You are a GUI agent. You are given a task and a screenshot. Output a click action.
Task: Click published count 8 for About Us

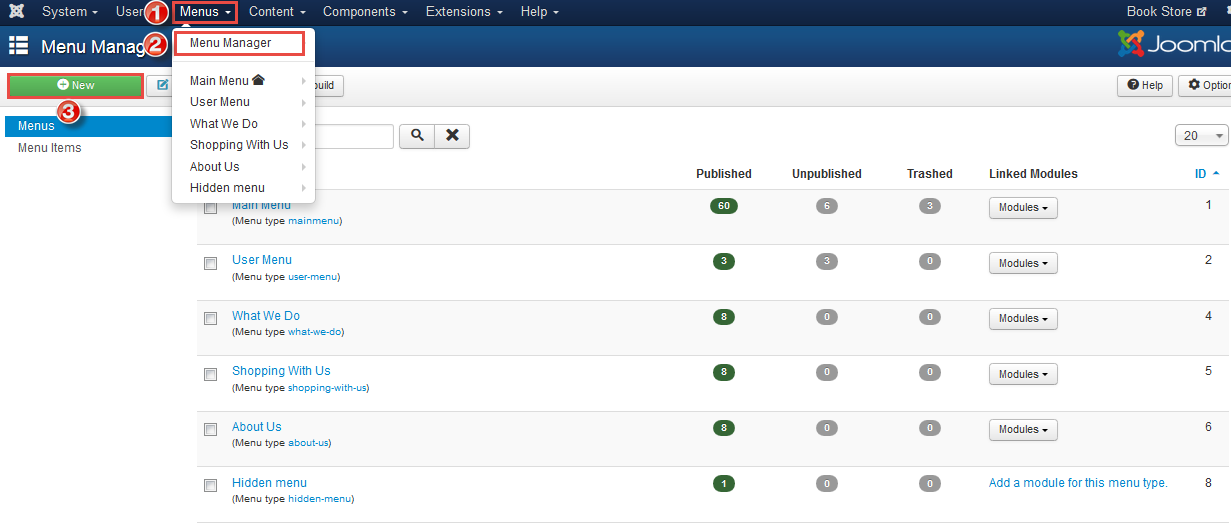click(x=723, y=428)
